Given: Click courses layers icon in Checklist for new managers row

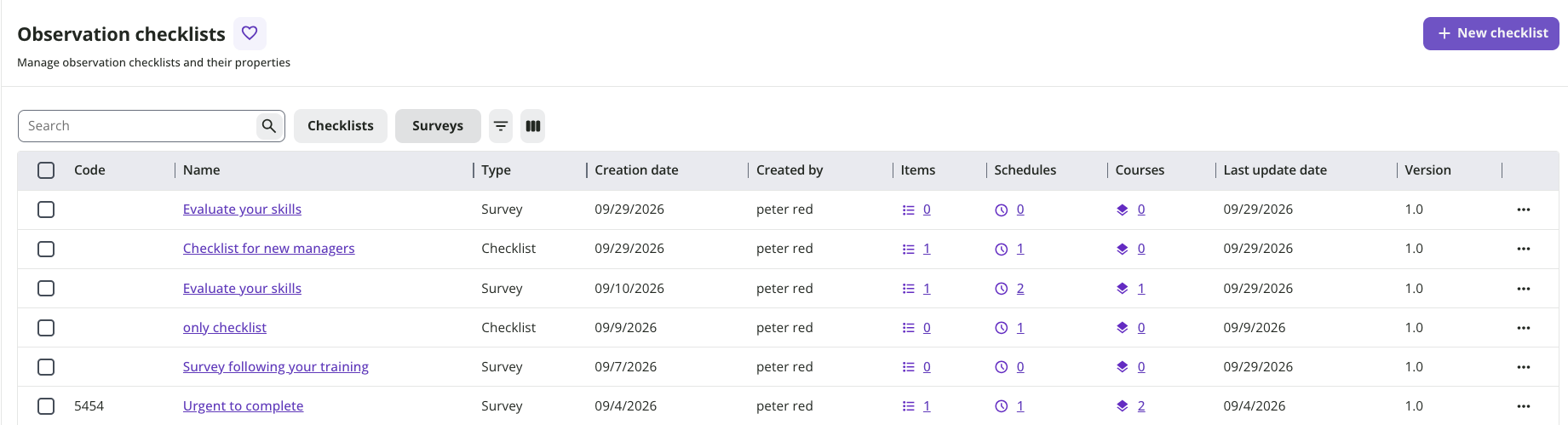Looking at the screenshot, I should coord(1123,250).
